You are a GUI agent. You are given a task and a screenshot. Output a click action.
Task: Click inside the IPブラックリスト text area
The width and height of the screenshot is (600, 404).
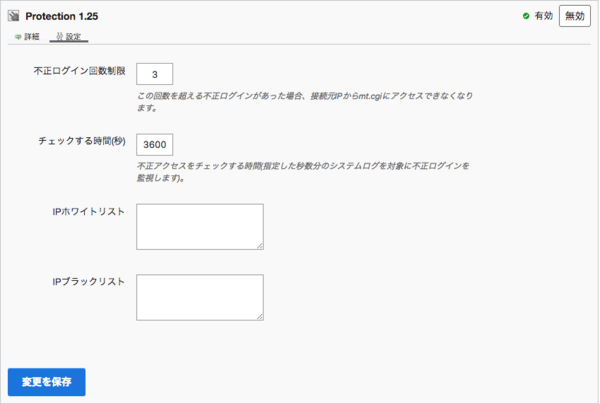point(199,297)
